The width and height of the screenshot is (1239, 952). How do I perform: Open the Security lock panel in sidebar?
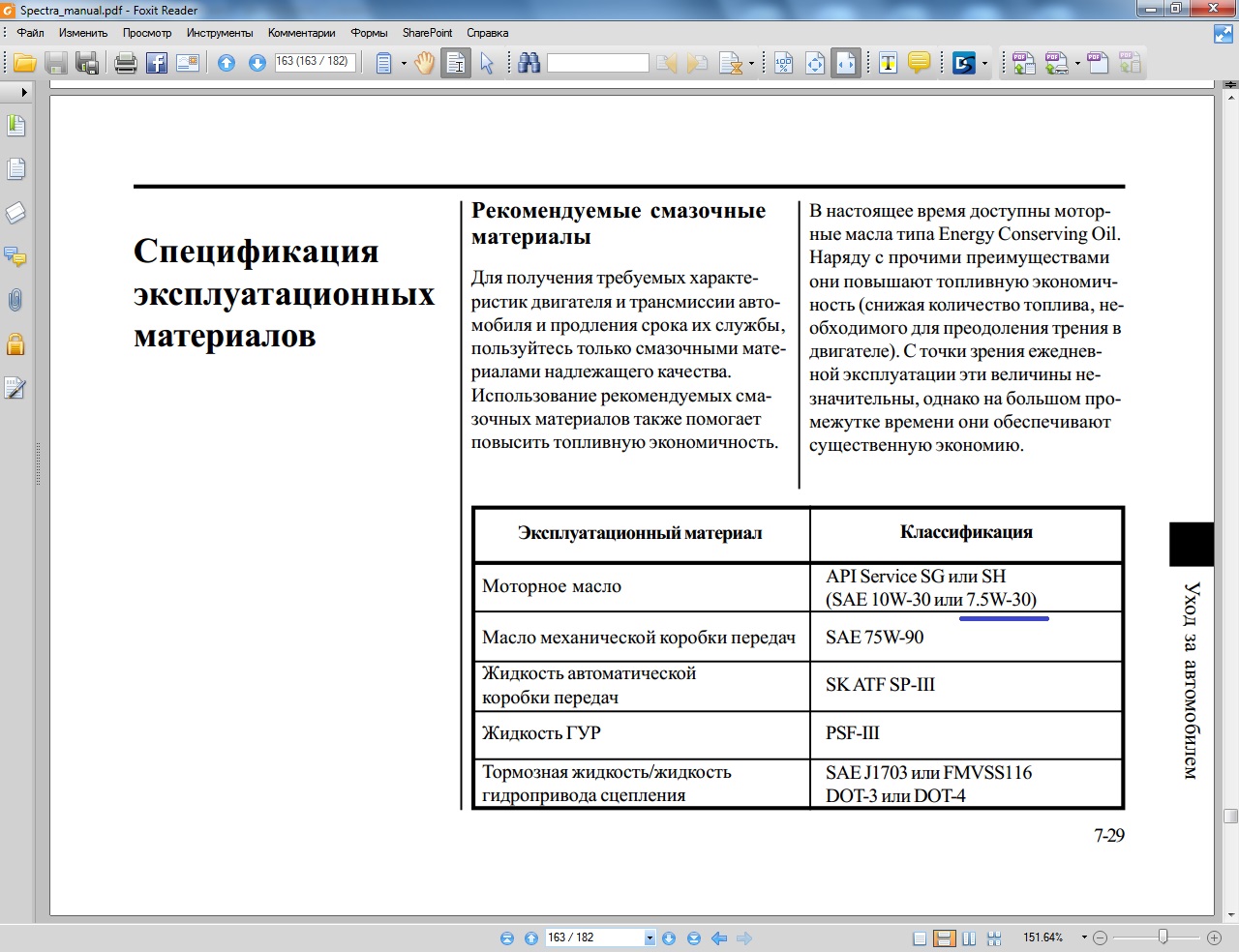pyautogui.click(x=15, y=344)
